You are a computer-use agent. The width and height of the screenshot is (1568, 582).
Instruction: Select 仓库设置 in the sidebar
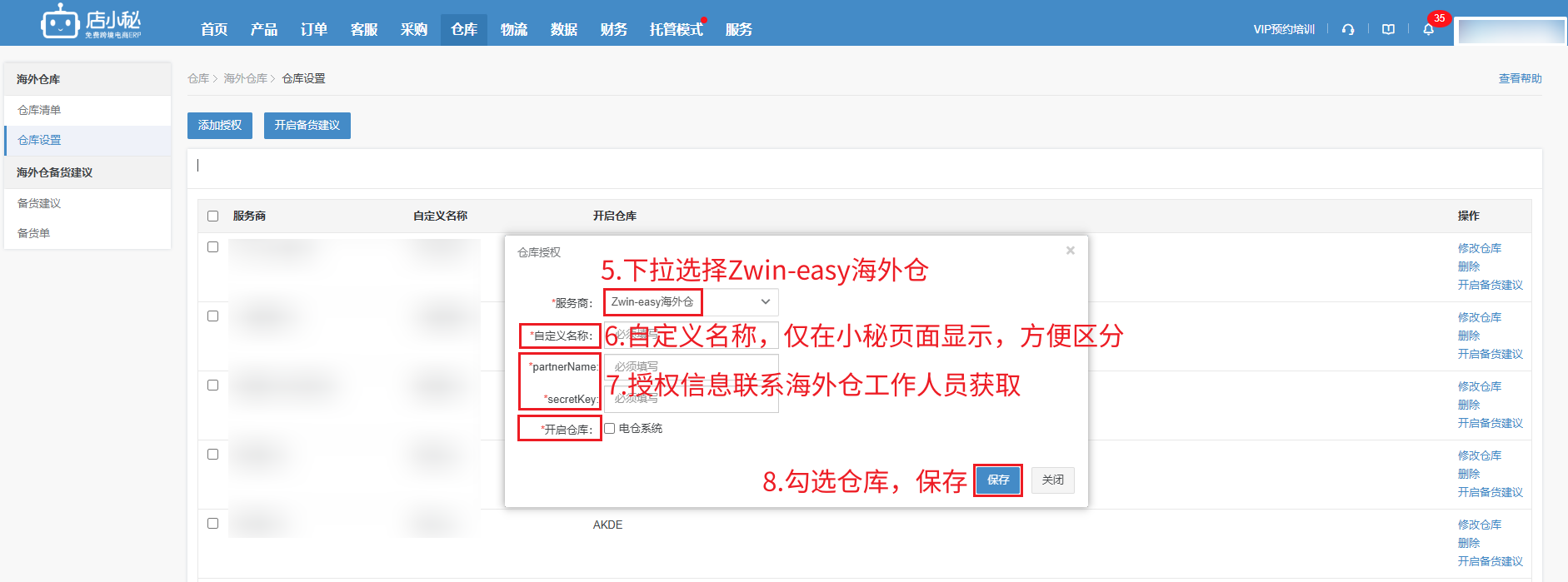click(x=87, y=140)
